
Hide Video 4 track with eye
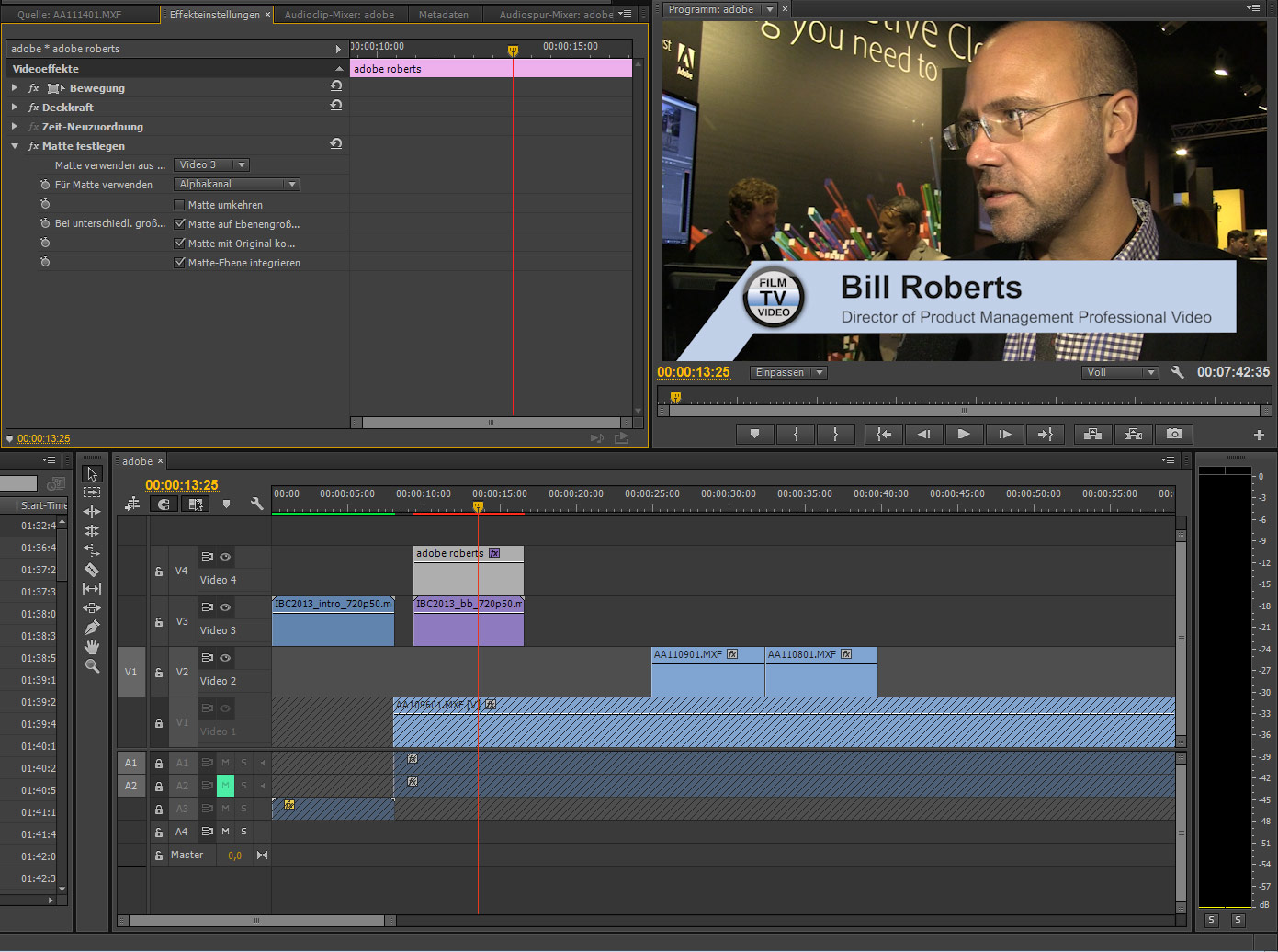pyautogui.click(x=225, y=557)
